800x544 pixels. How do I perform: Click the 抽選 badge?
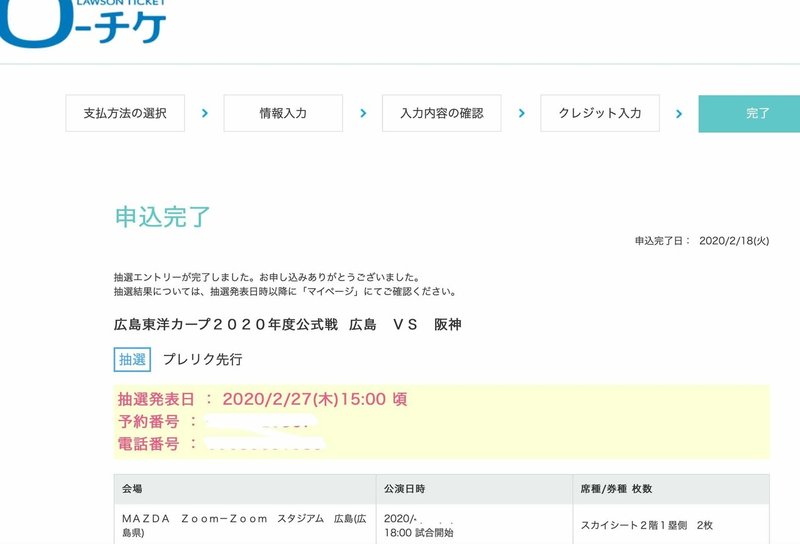[x=132, y=360]
